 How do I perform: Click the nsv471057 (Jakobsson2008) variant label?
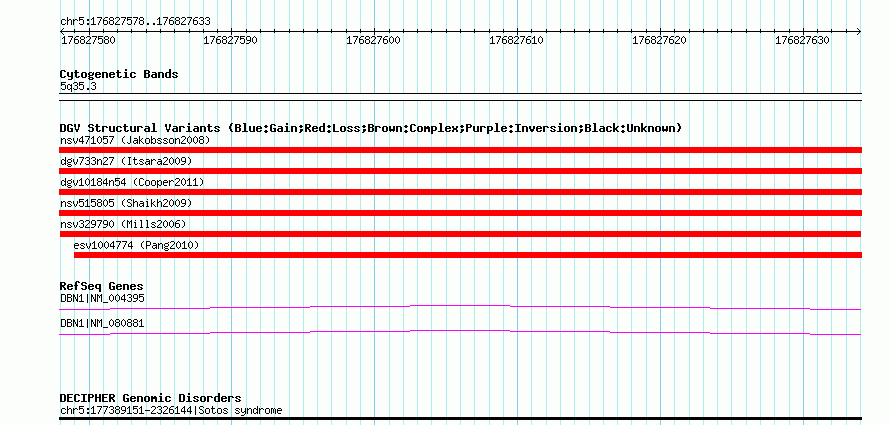(x=135, y=140)
